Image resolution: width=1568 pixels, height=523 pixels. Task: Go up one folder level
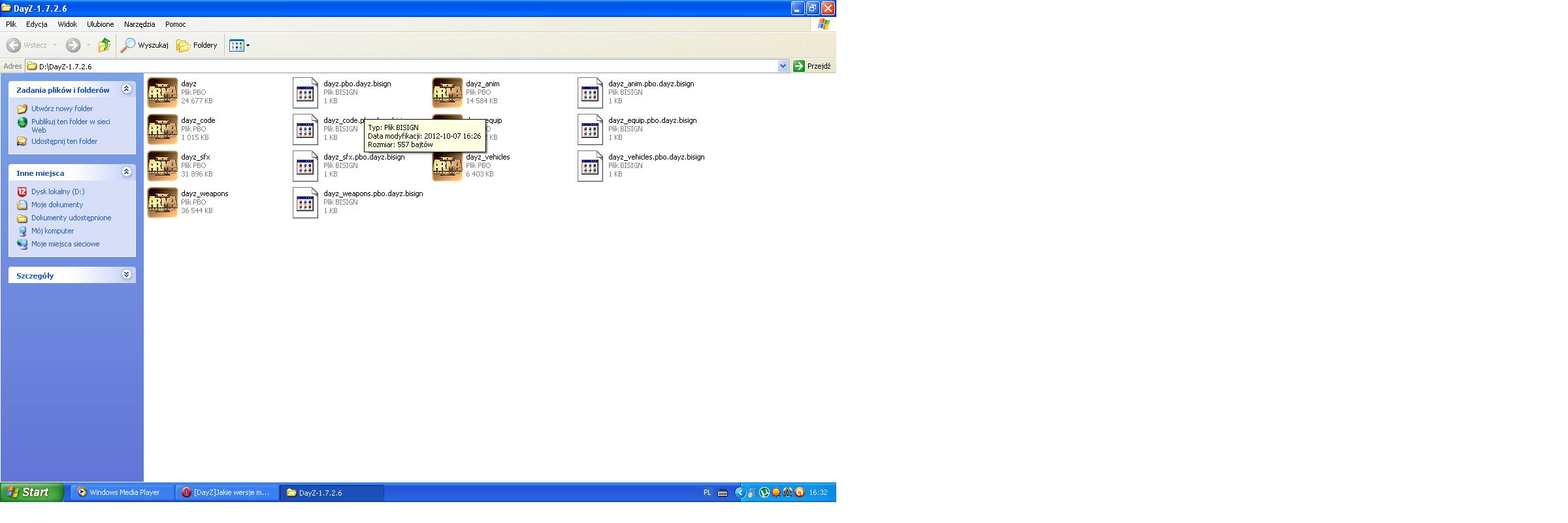[x=105, y=45]
